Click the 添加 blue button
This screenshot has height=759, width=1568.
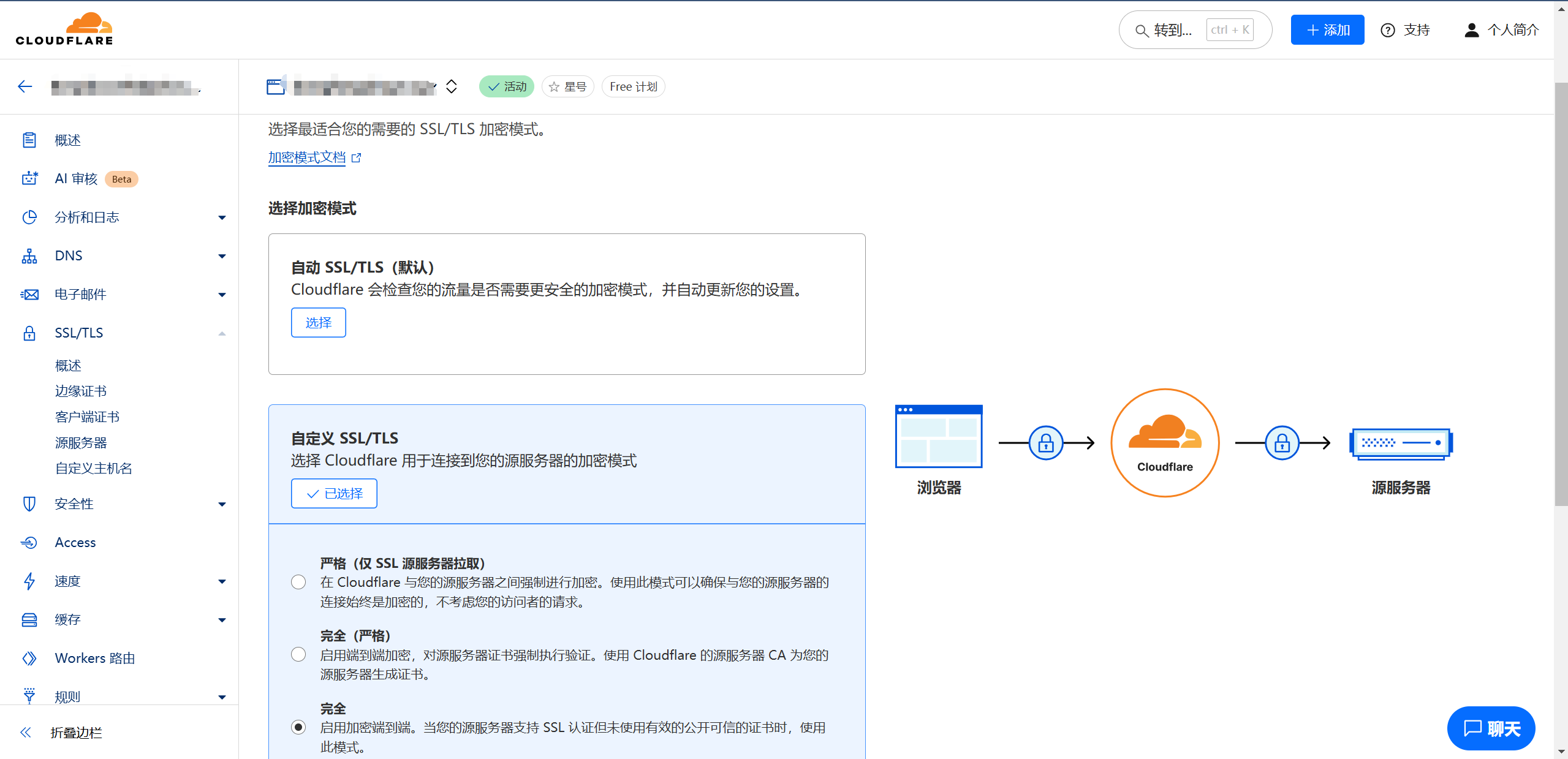(x=1327, y=30)
